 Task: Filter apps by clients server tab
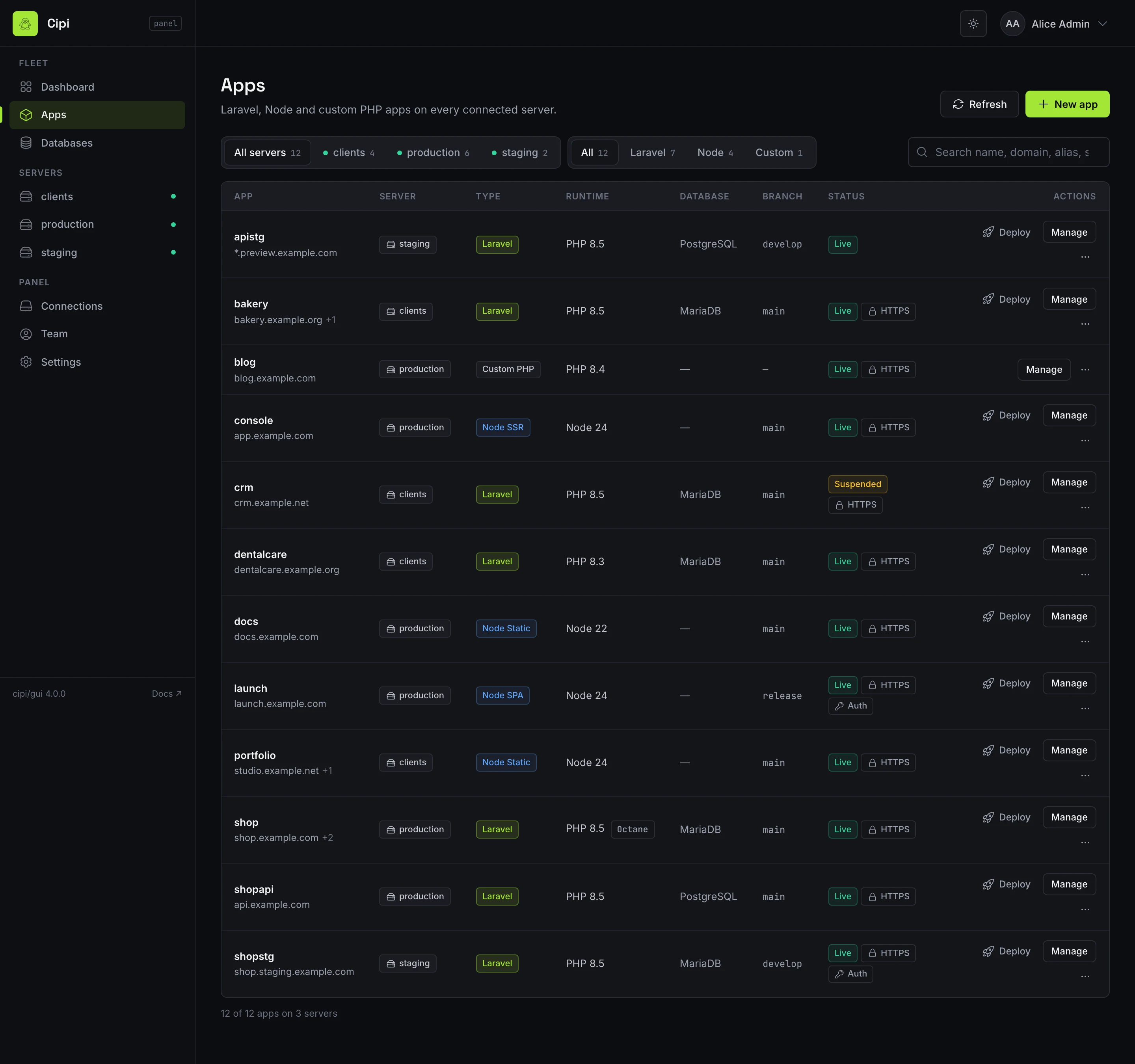(x=348, y=153)
